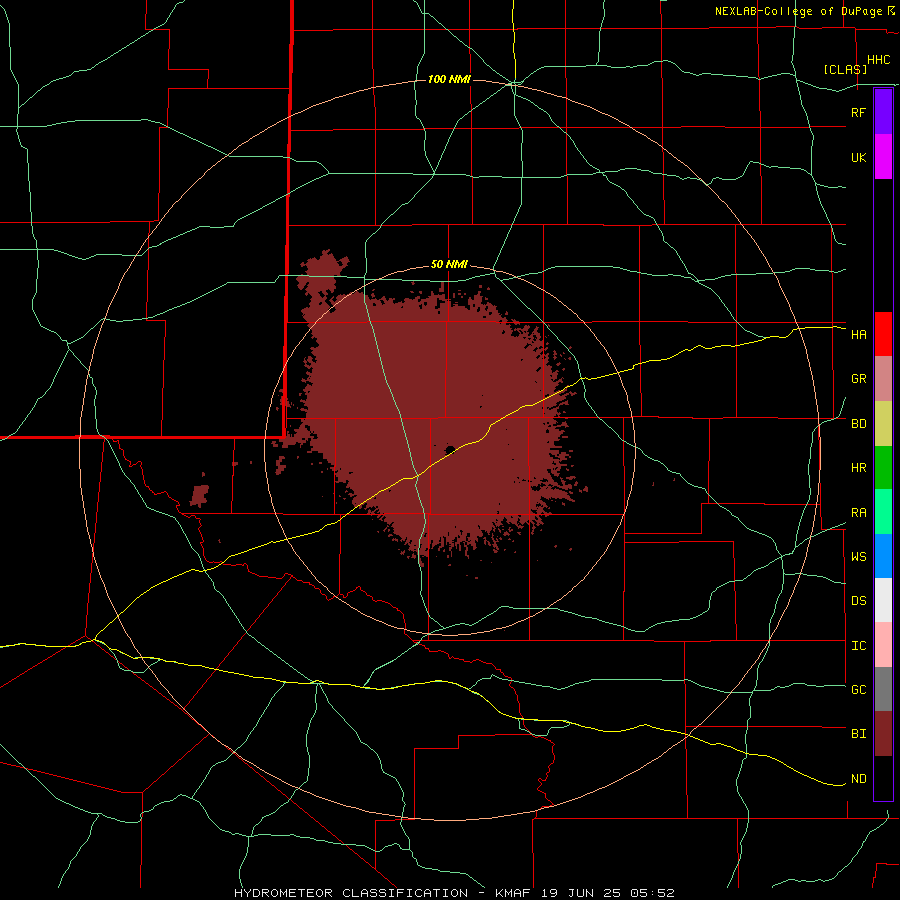Click the [CLAS] legend header

pos(845,69)
